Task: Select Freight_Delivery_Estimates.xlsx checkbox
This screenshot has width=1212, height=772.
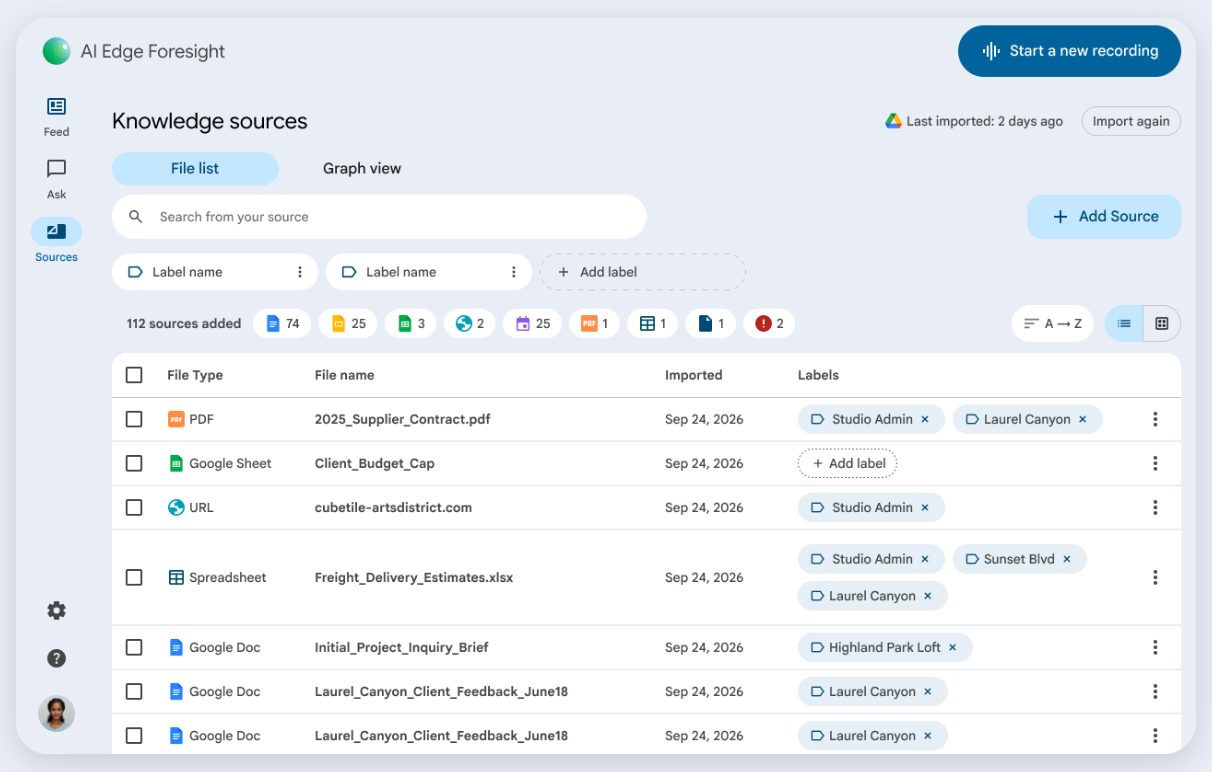Action: pos(134,577)
